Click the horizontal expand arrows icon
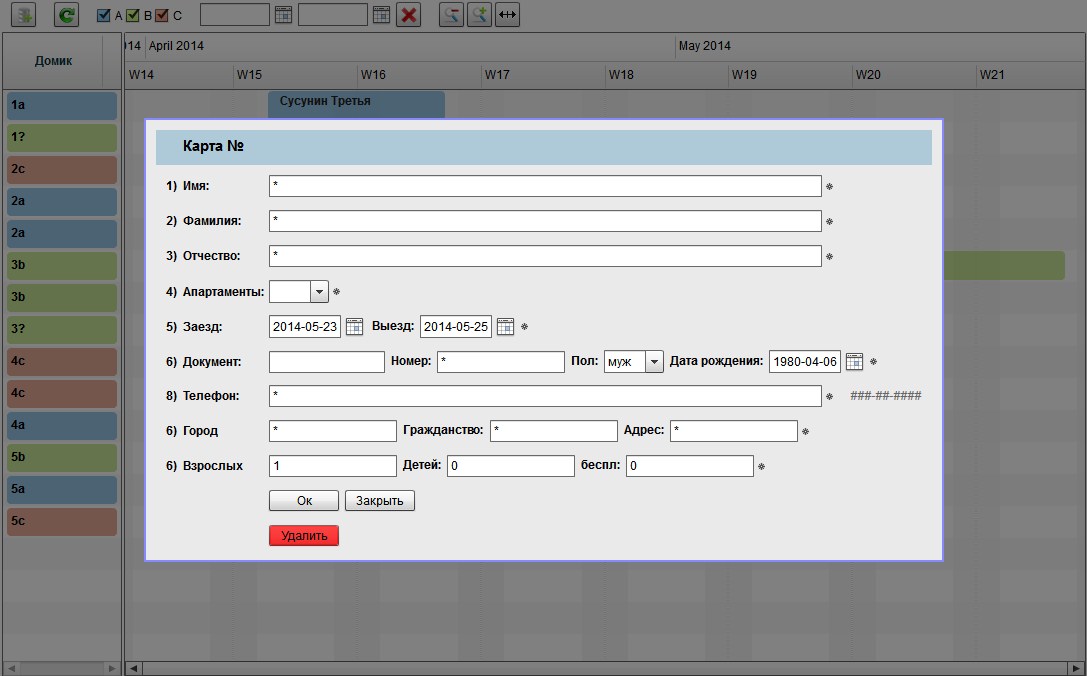Viewport: 1087px width, 676px height. pyautogui.click(x=507, y=14)
